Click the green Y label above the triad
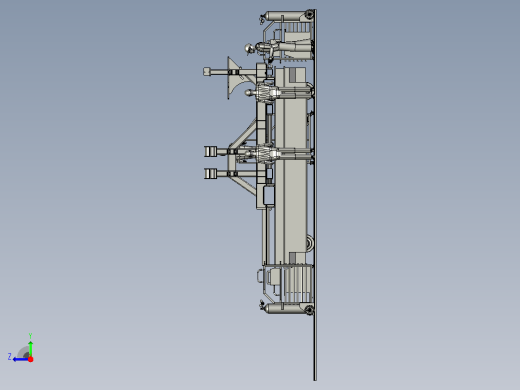520x390 pixels. click(x=30, y=336)
